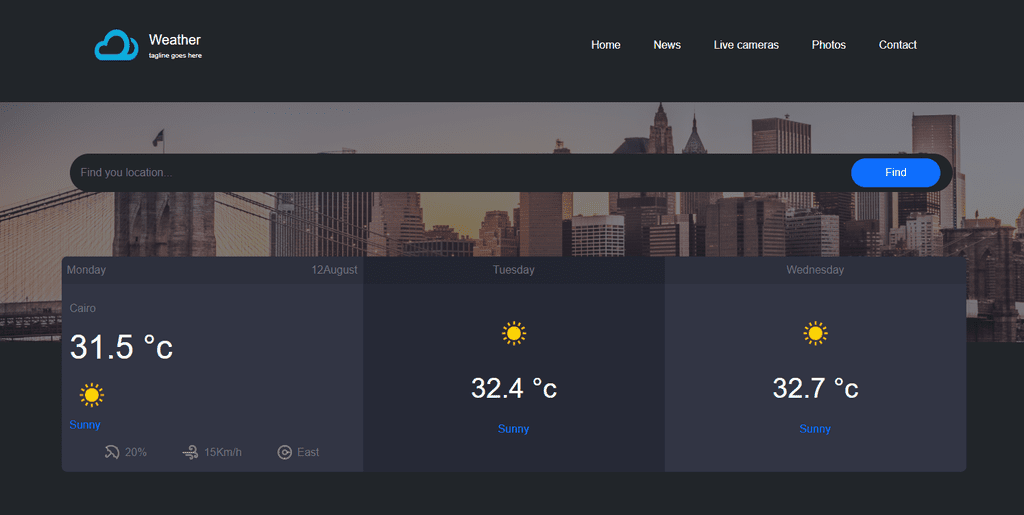Click the 'tagline goes here' text
The width and height of the screenshot is (1024, 515).
pos(175,55)
